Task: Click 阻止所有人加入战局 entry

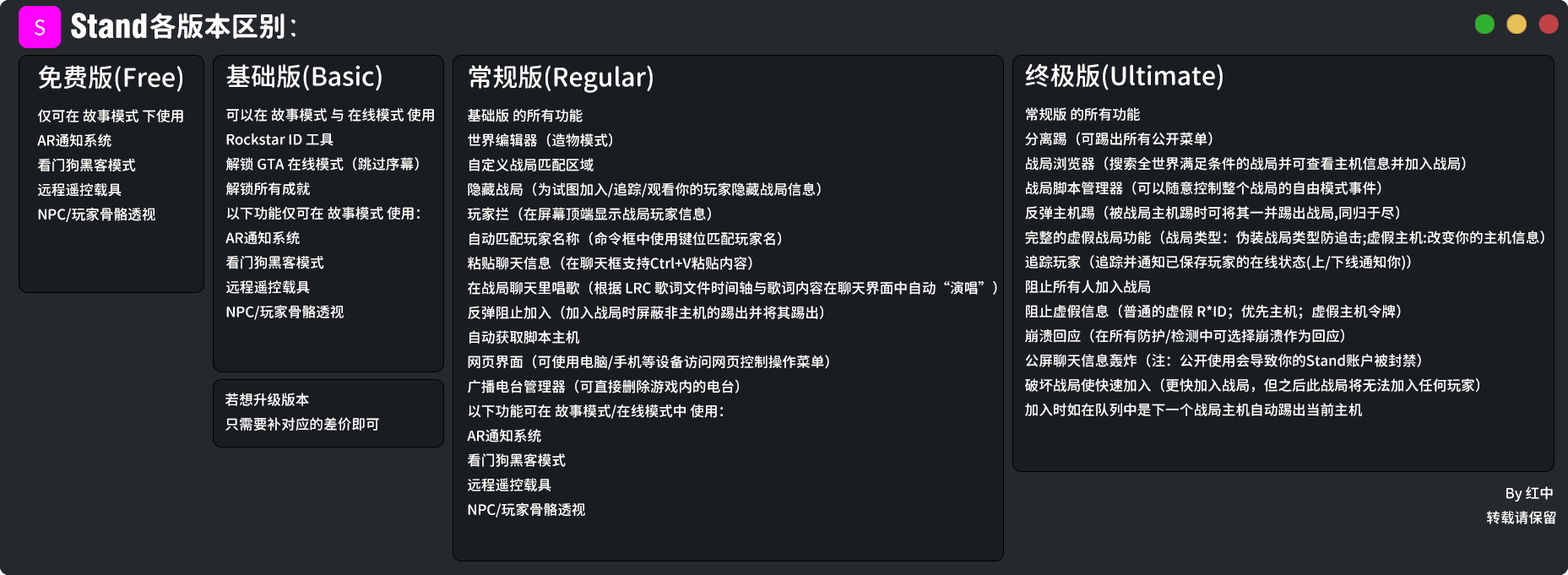Action: pos(1088,287)
